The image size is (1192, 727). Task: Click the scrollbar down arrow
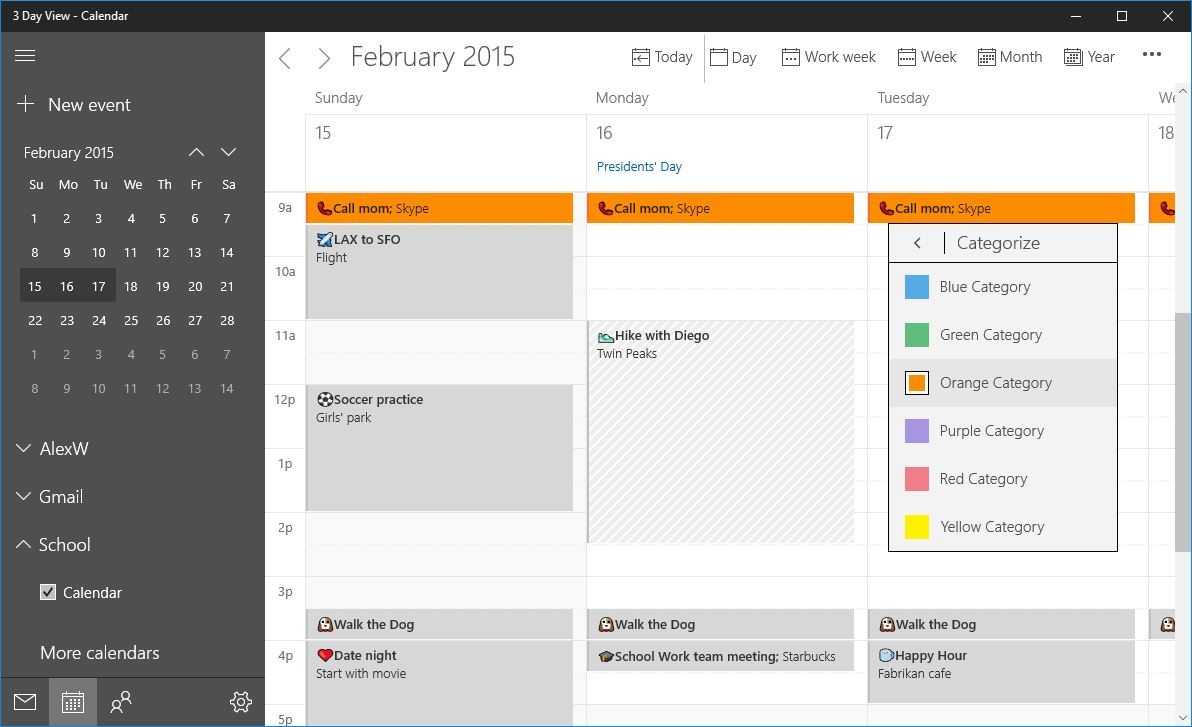1183,718
